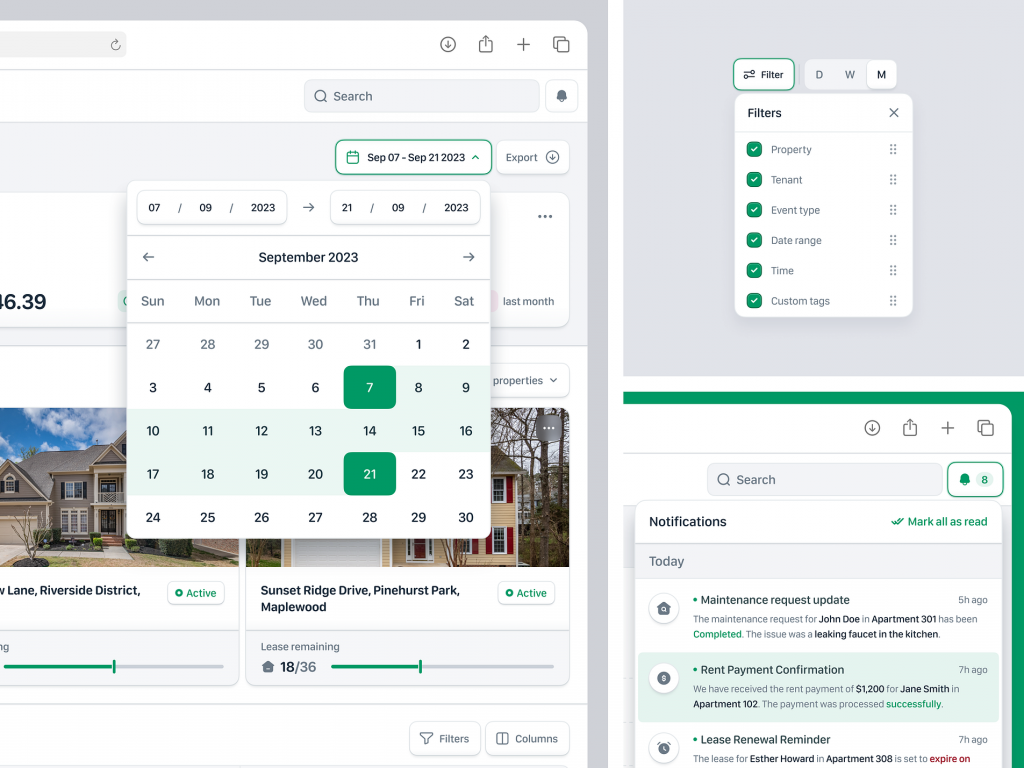Click the download arrow icon in the toolbar
This screenshot has height=768, width=1024.
(447, 44)
